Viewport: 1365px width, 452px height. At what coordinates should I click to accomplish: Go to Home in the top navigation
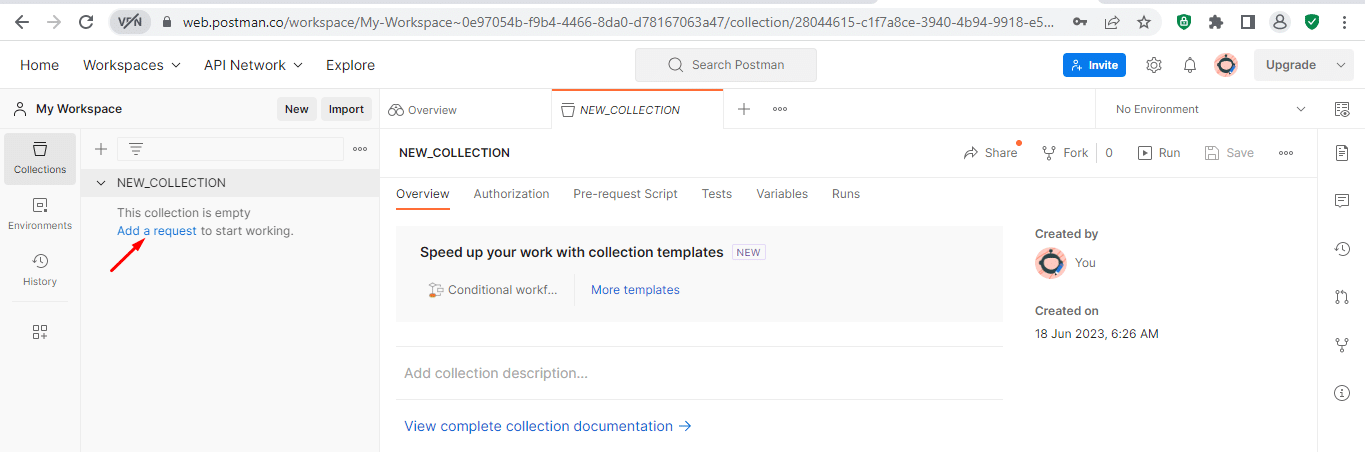(39, 65)
